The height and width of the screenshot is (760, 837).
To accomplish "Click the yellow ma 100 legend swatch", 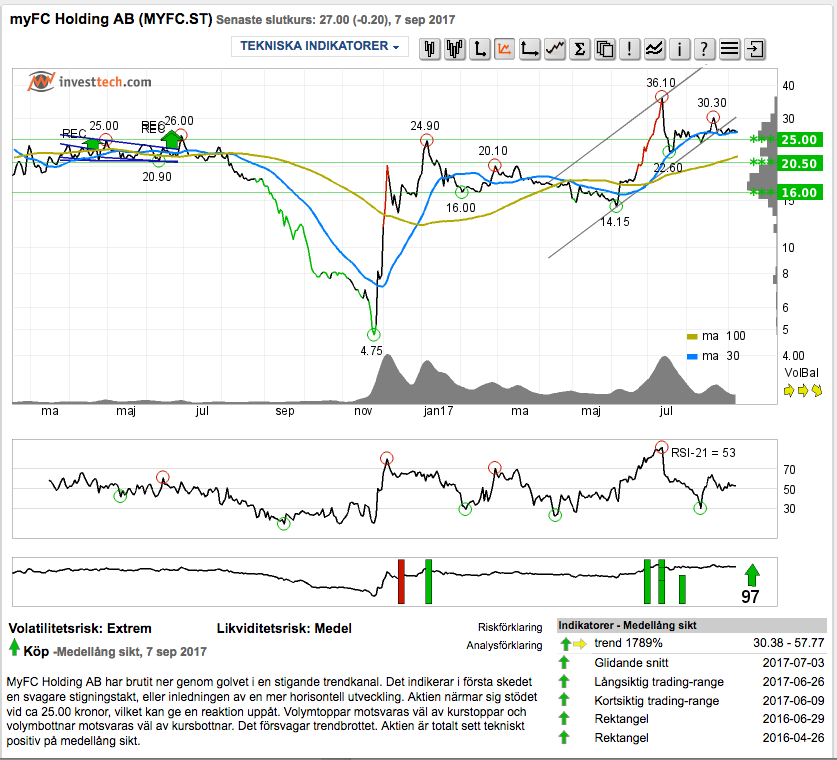I will click(x=692, y=337).
